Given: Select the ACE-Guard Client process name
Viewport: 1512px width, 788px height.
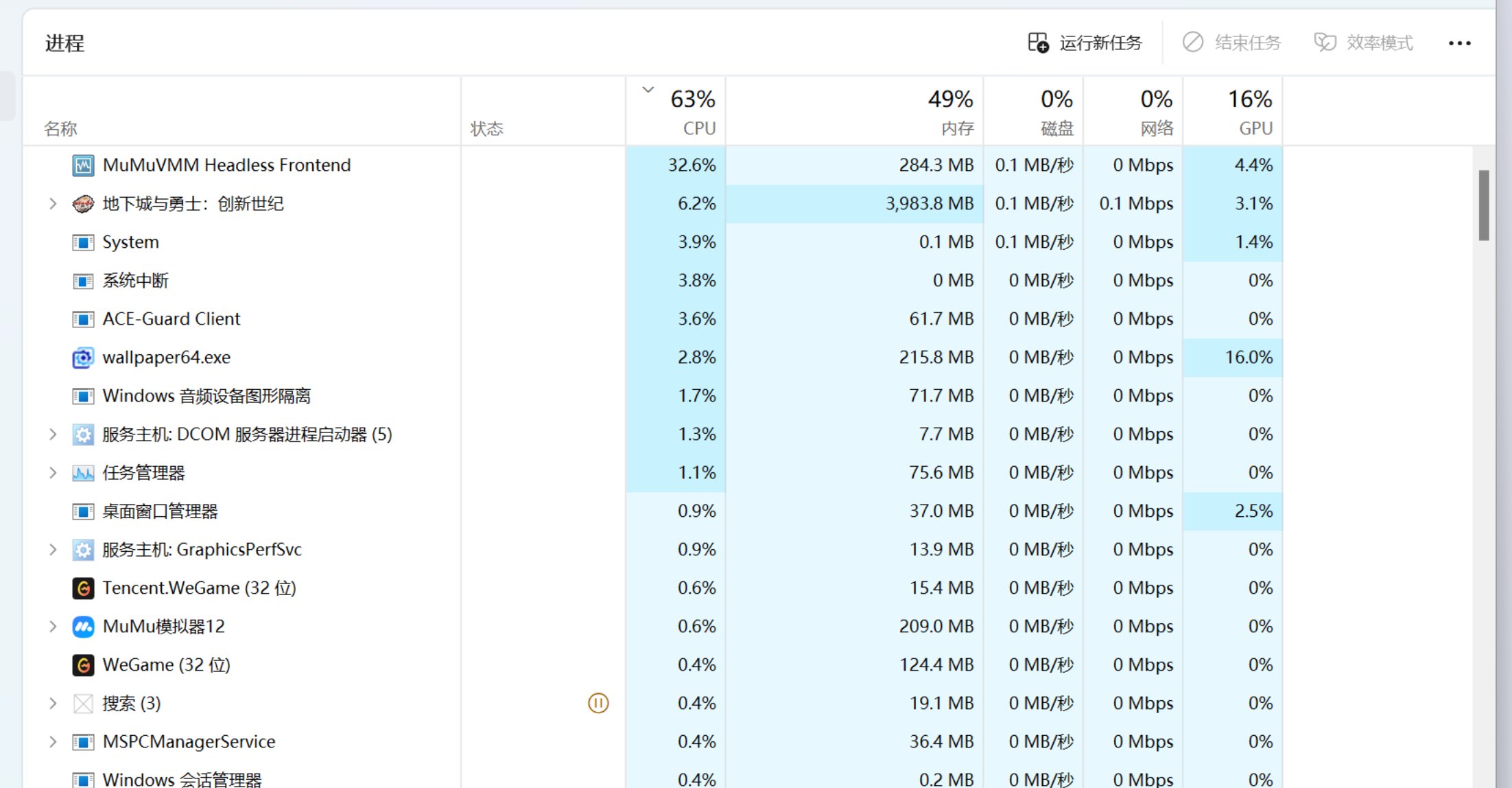Looking at the screenshot, I should (x=172, y=319).
